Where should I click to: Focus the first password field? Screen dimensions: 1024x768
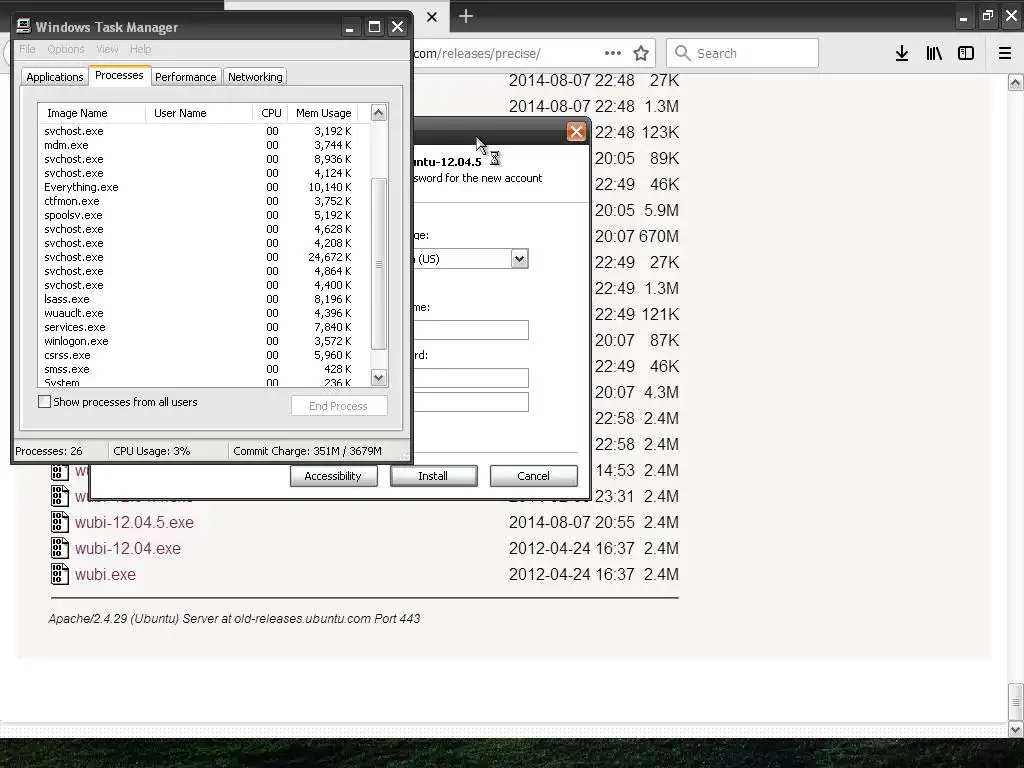(470, 378)
